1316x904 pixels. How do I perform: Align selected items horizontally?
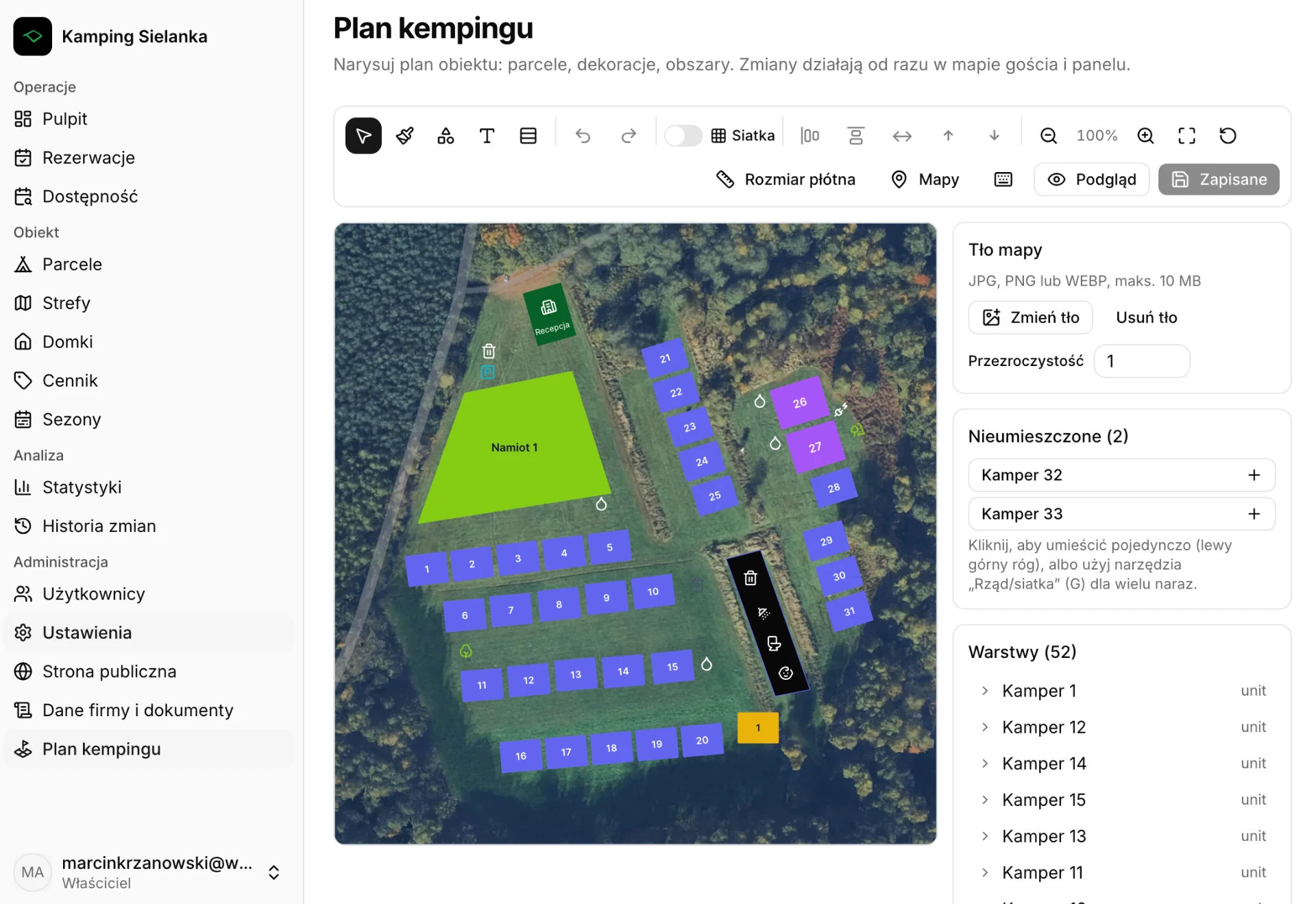click(x=810, y=136)
